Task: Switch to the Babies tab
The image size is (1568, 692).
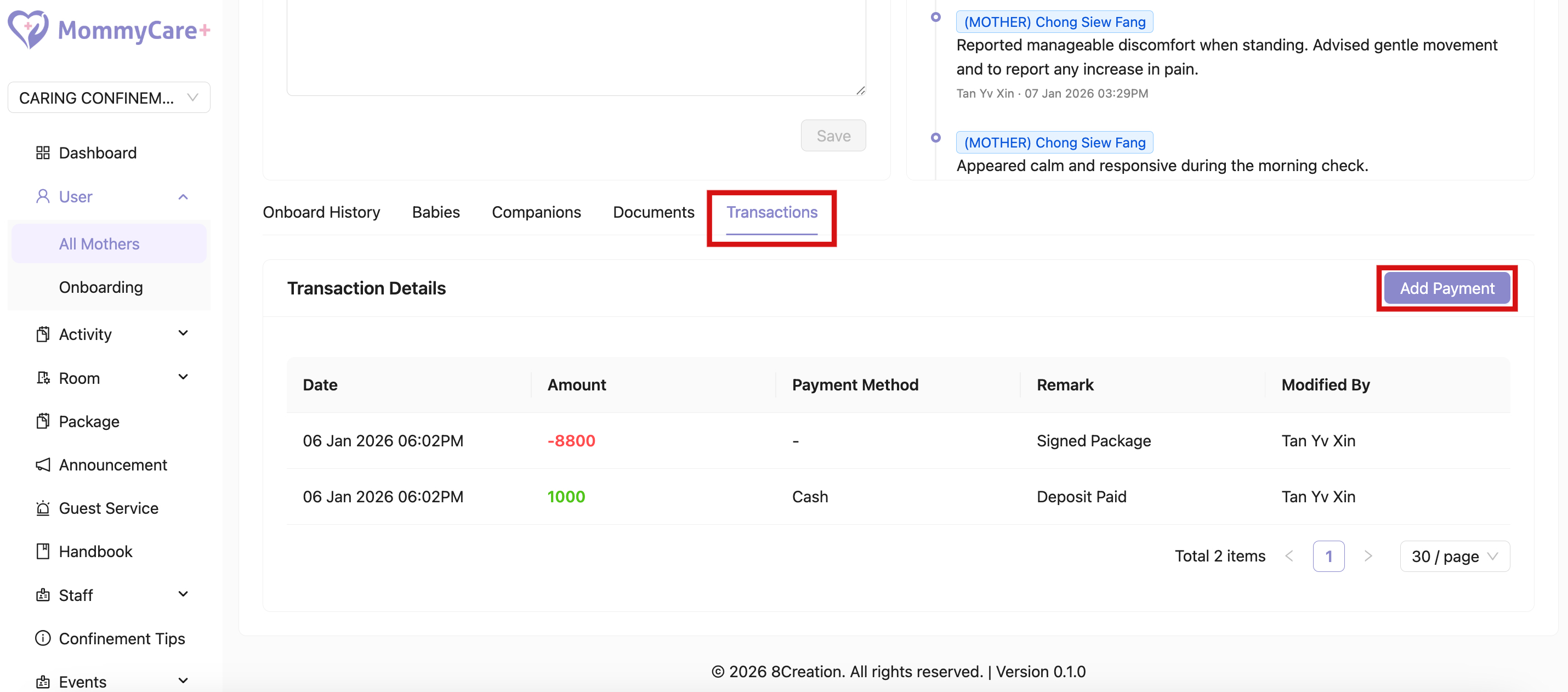Action: pyautogui.click(x=436, y=212)
